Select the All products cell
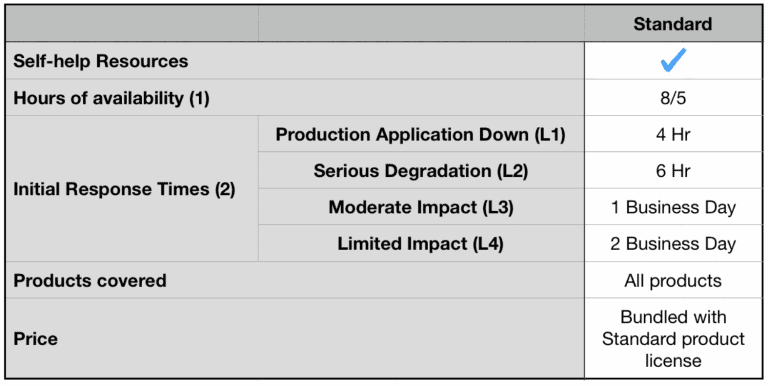 pyautogui.click(x=673, y=280)
